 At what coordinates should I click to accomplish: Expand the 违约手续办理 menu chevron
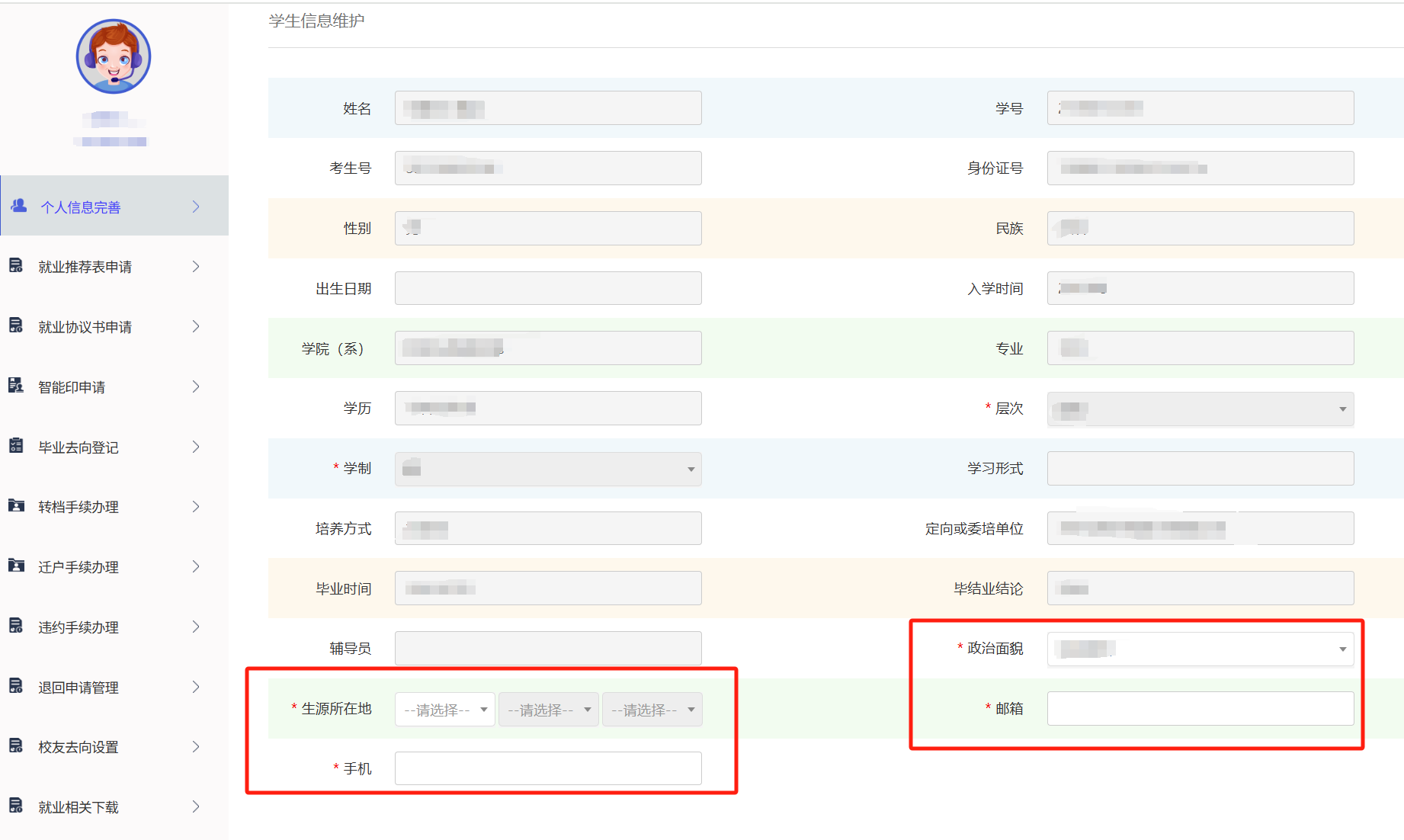(x=196, y=627)
